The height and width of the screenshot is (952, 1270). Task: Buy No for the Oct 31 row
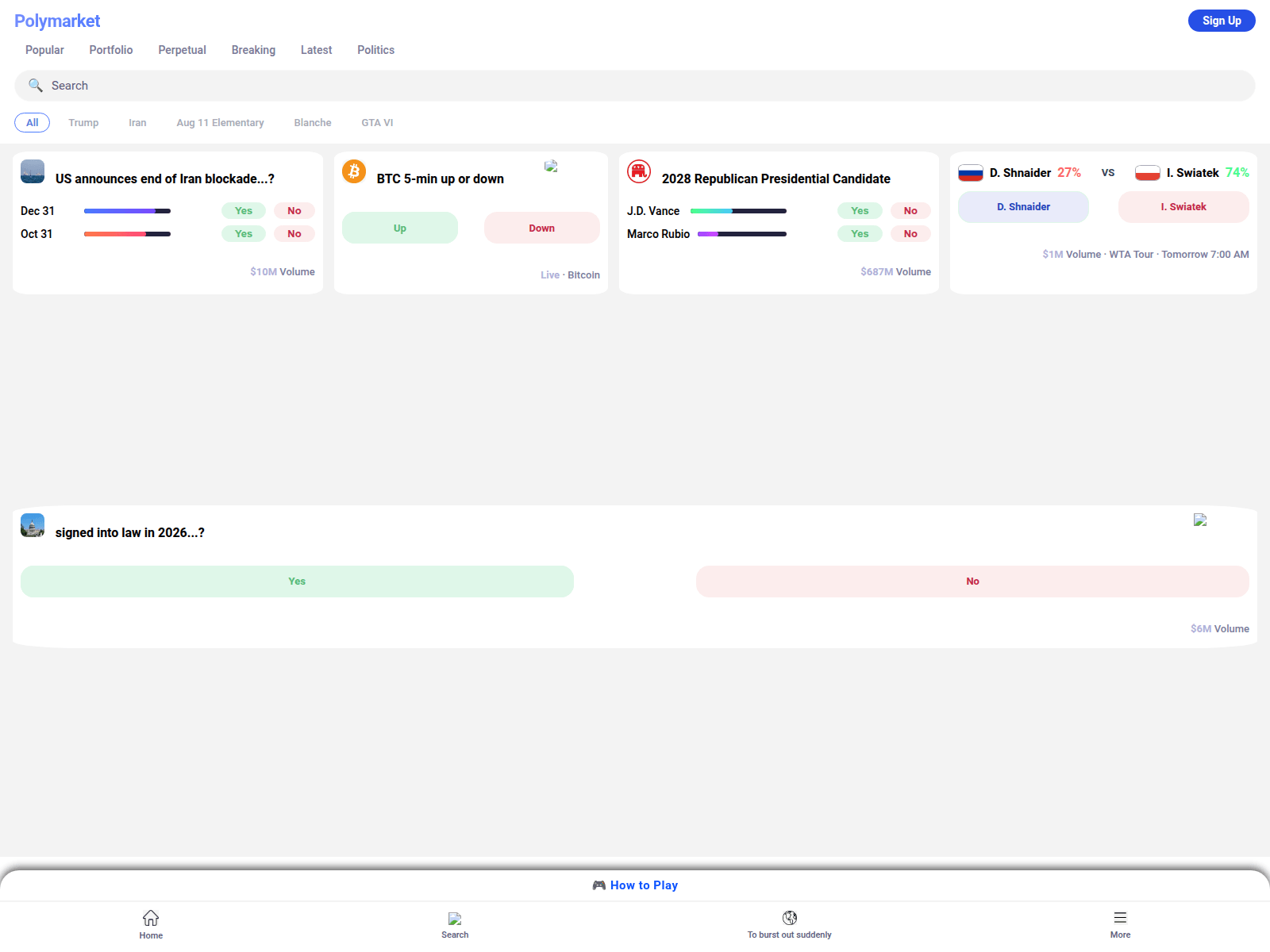(294, 234)
